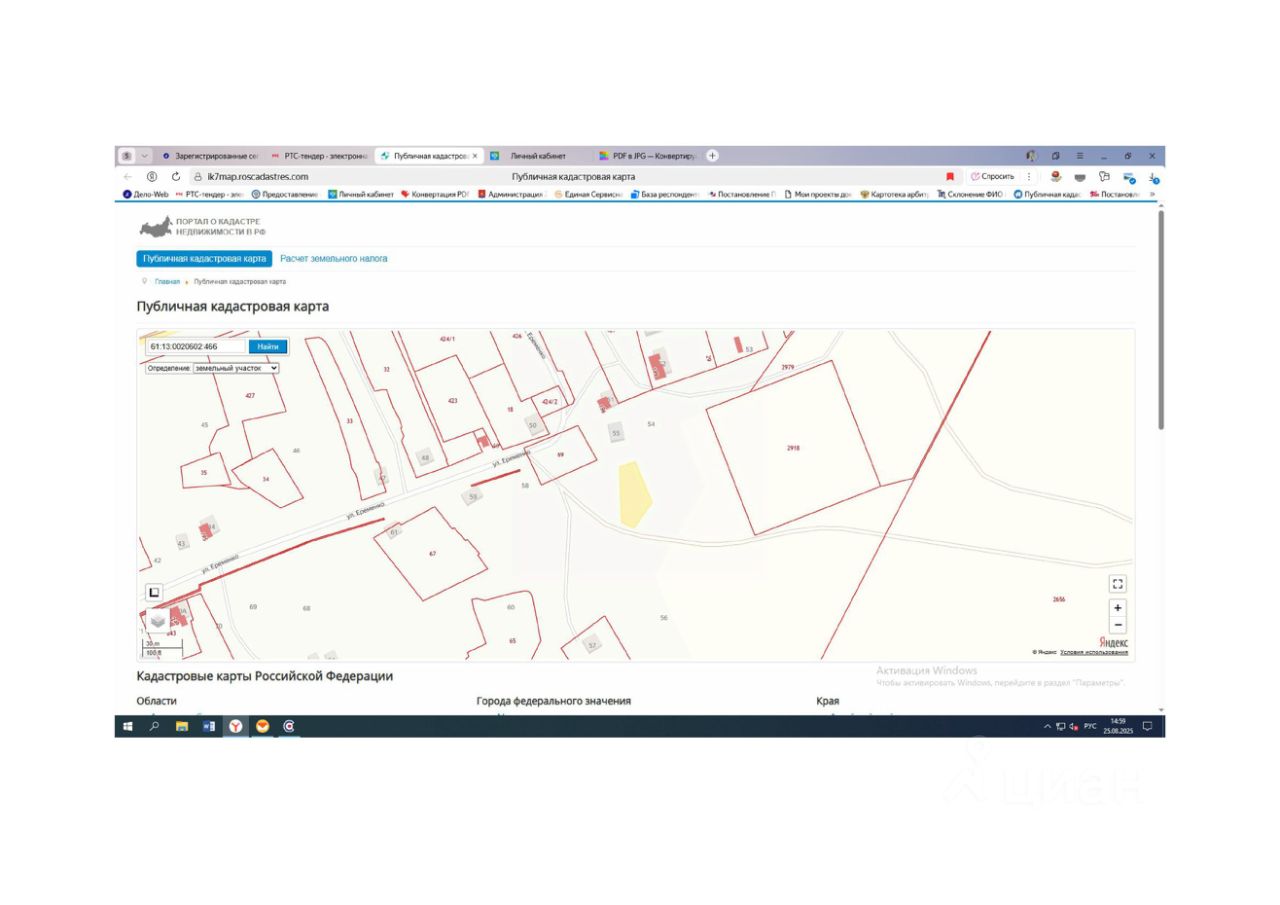Close the Публичная кадастровая карта tab

pyautogui.click(x=475, y=156)
